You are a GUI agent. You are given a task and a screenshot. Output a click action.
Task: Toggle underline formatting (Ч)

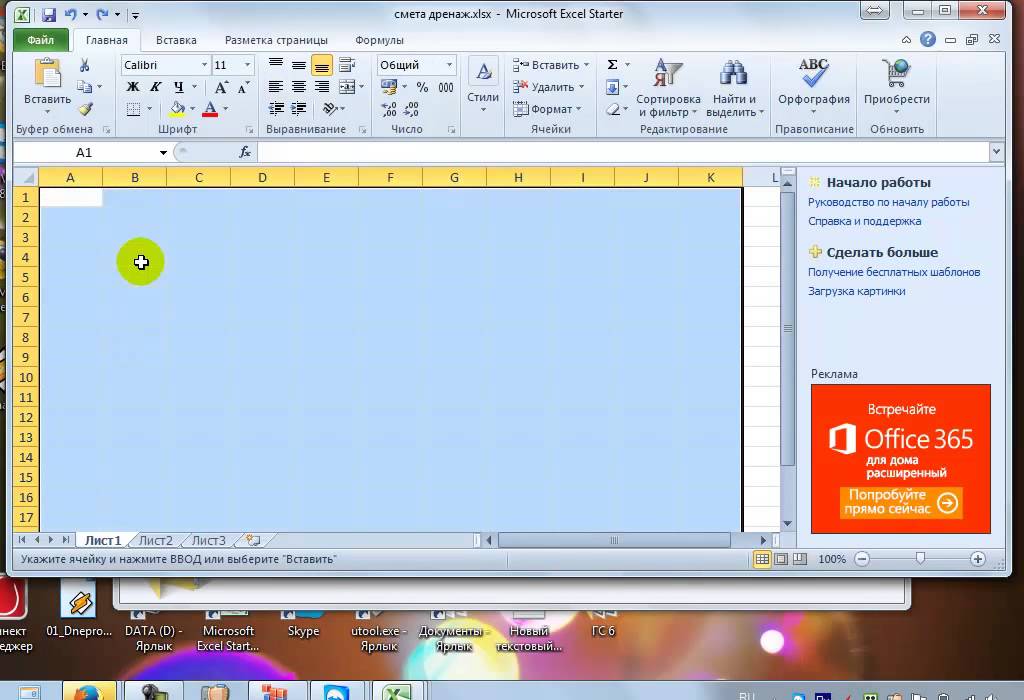pos(179,87)
